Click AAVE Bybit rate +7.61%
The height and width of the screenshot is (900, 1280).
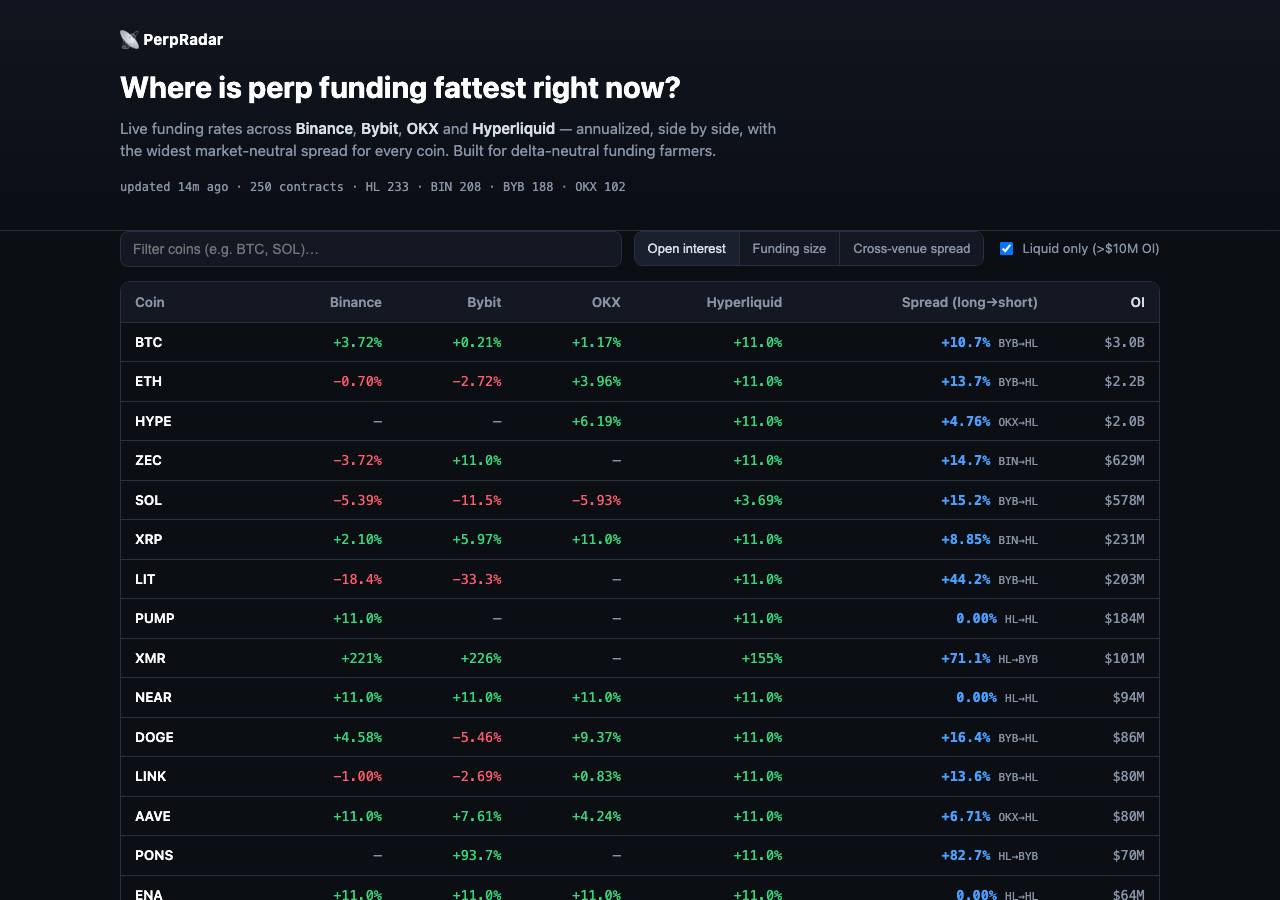point(477,816)
